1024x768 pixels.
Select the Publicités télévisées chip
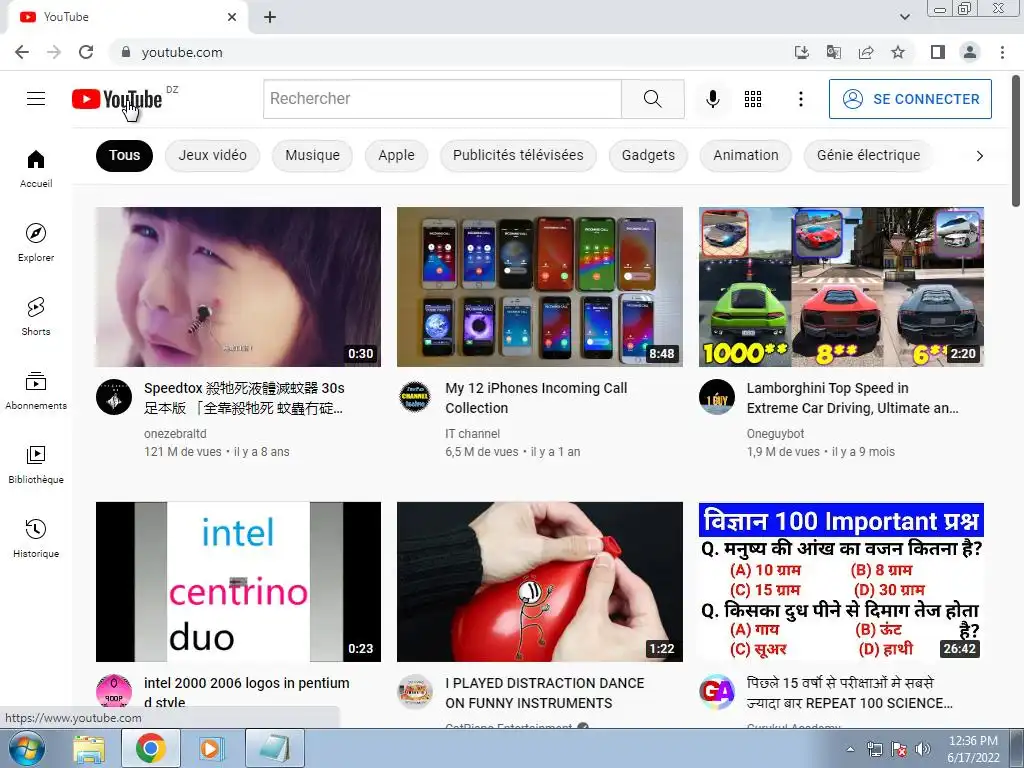pos(518,155)
